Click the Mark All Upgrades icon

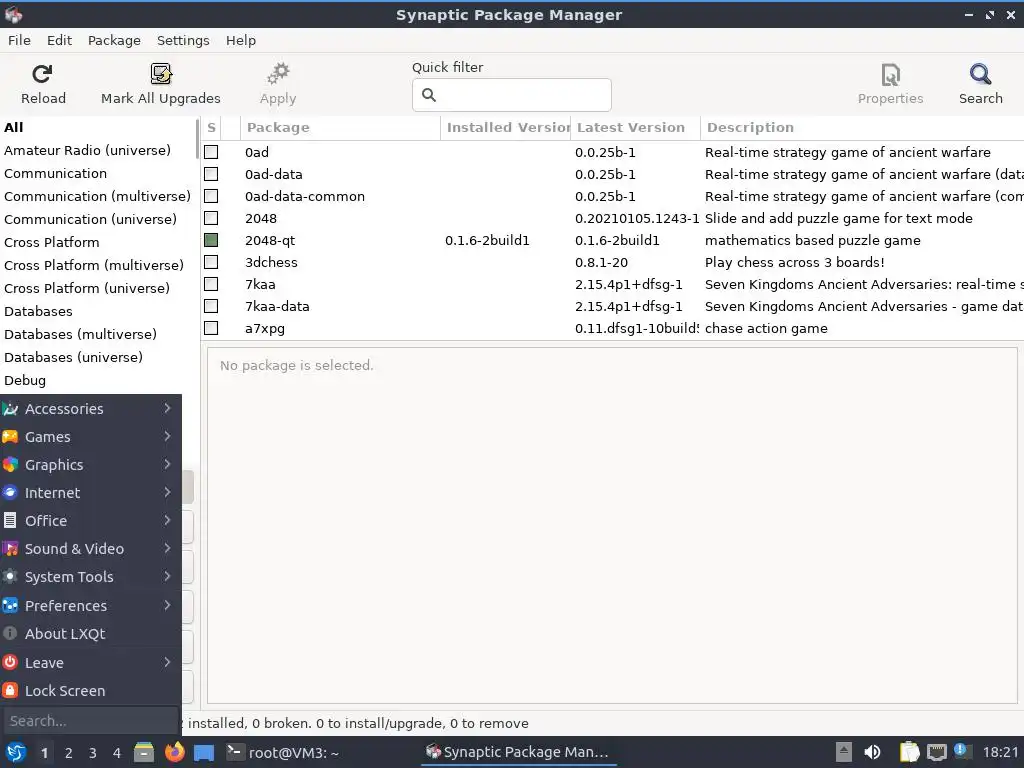click(x=161, y=74)
